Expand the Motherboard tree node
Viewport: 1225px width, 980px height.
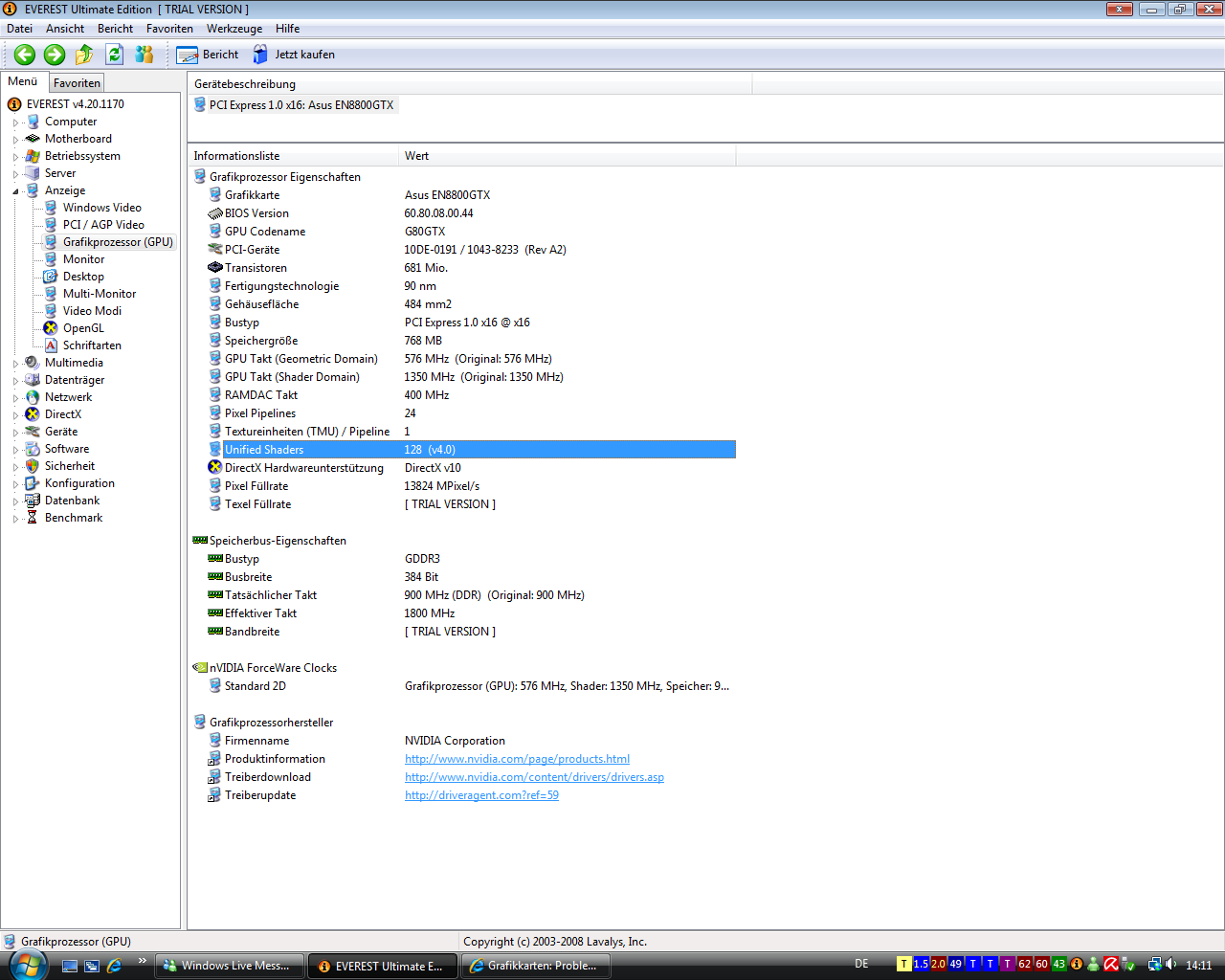(x=15, y=140)
